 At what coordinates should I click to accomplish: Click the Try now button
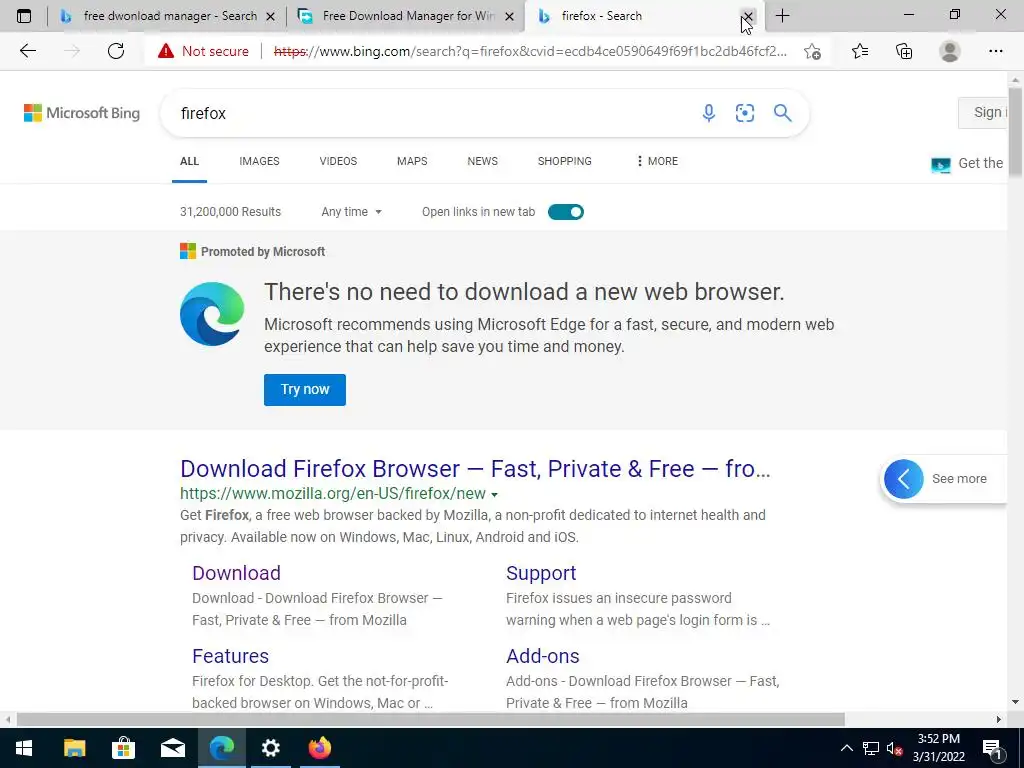tap(305, 390)
